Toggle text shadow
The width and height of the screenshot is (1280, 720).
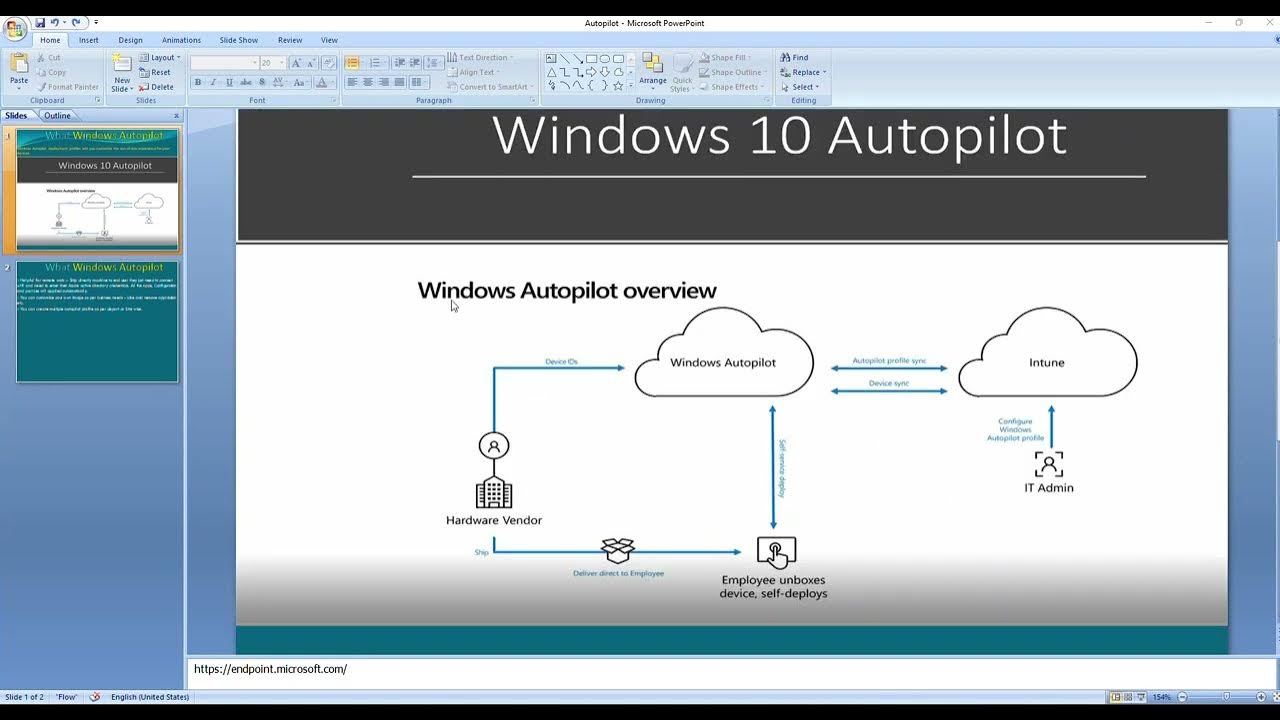262,82
